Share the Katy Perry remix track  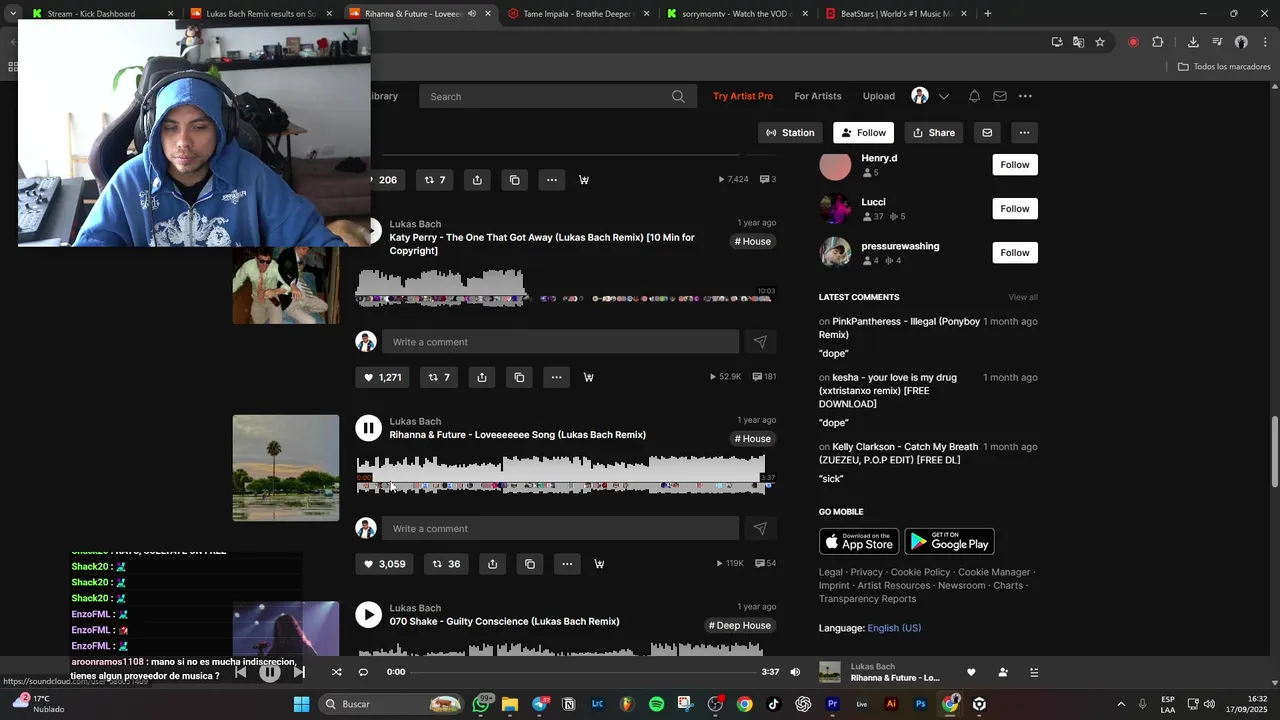point(482,377)
